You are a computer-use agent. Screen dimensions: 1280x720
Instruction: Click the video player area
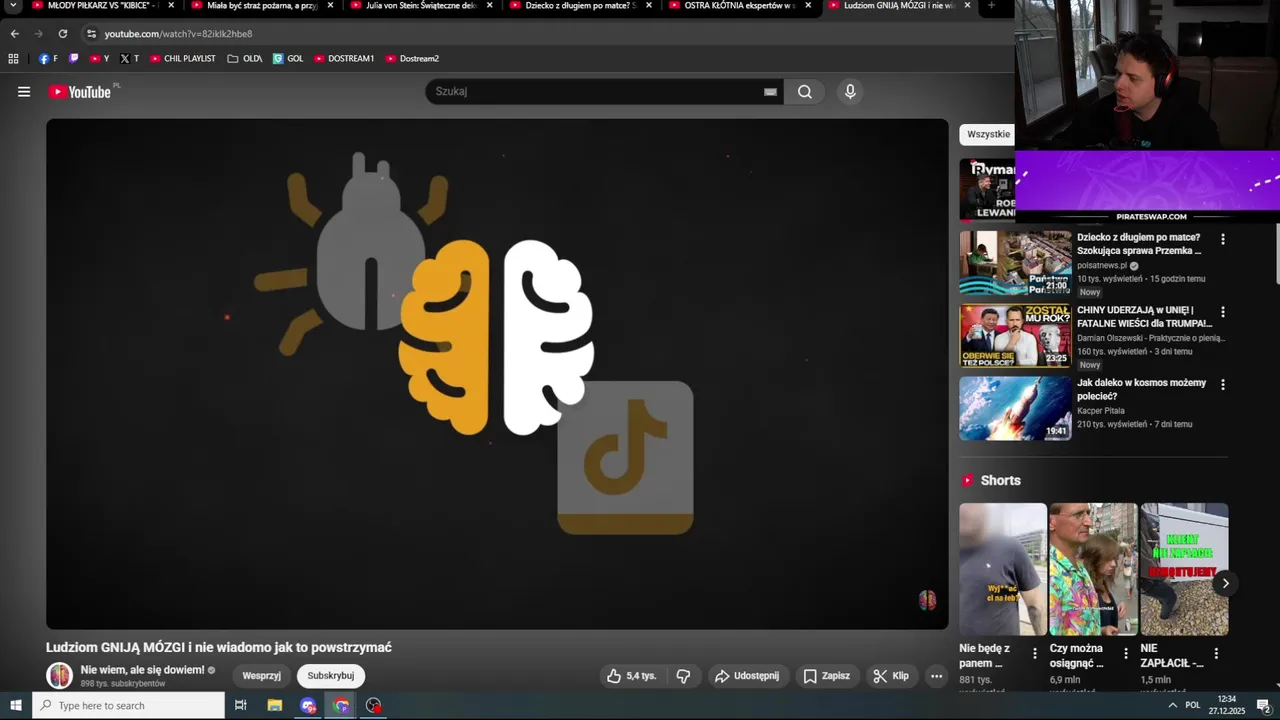coord(497,374)
